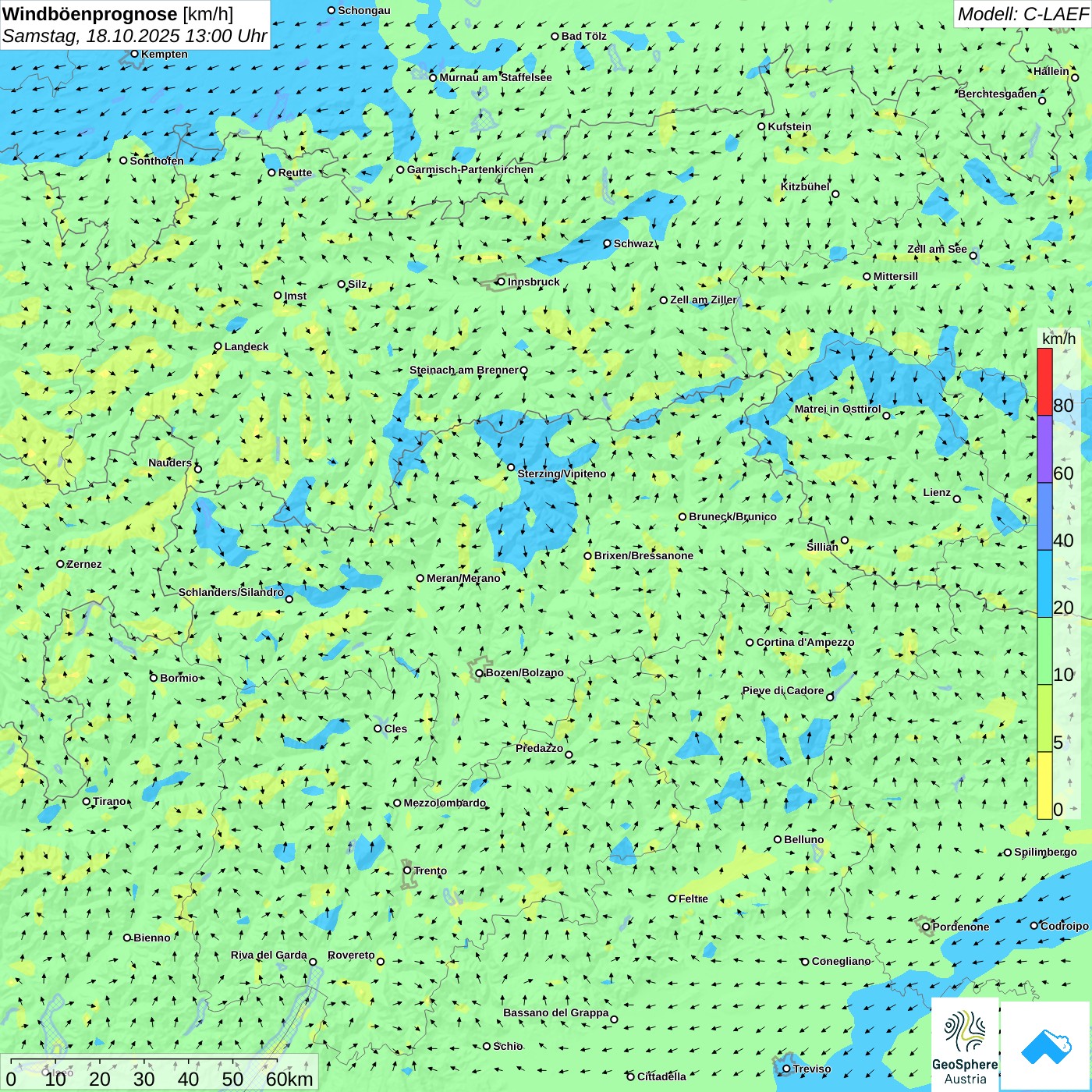Select the Meran/Merano label
Screen dimensions: 1092x1092
coord(463,578)
